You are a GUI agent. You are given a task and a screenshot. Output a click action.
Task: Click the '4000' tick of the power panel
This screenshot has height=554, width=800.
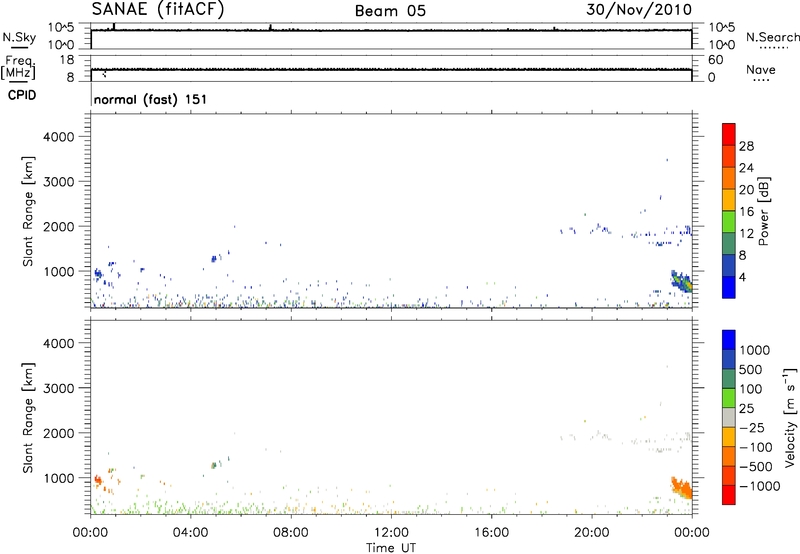[x=59, y=137]
